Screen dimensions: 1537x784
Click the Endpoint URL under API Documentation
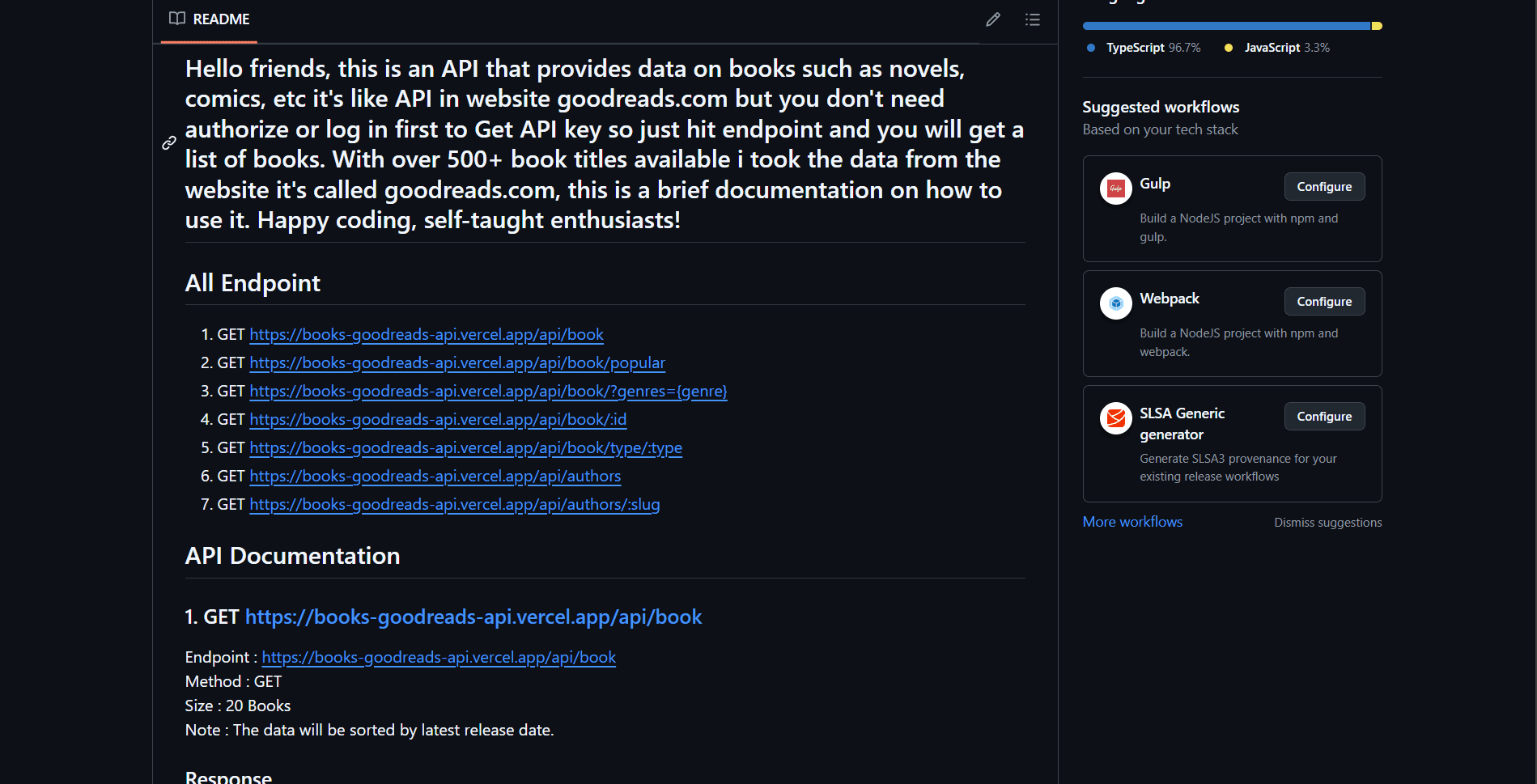coord(439,658)
